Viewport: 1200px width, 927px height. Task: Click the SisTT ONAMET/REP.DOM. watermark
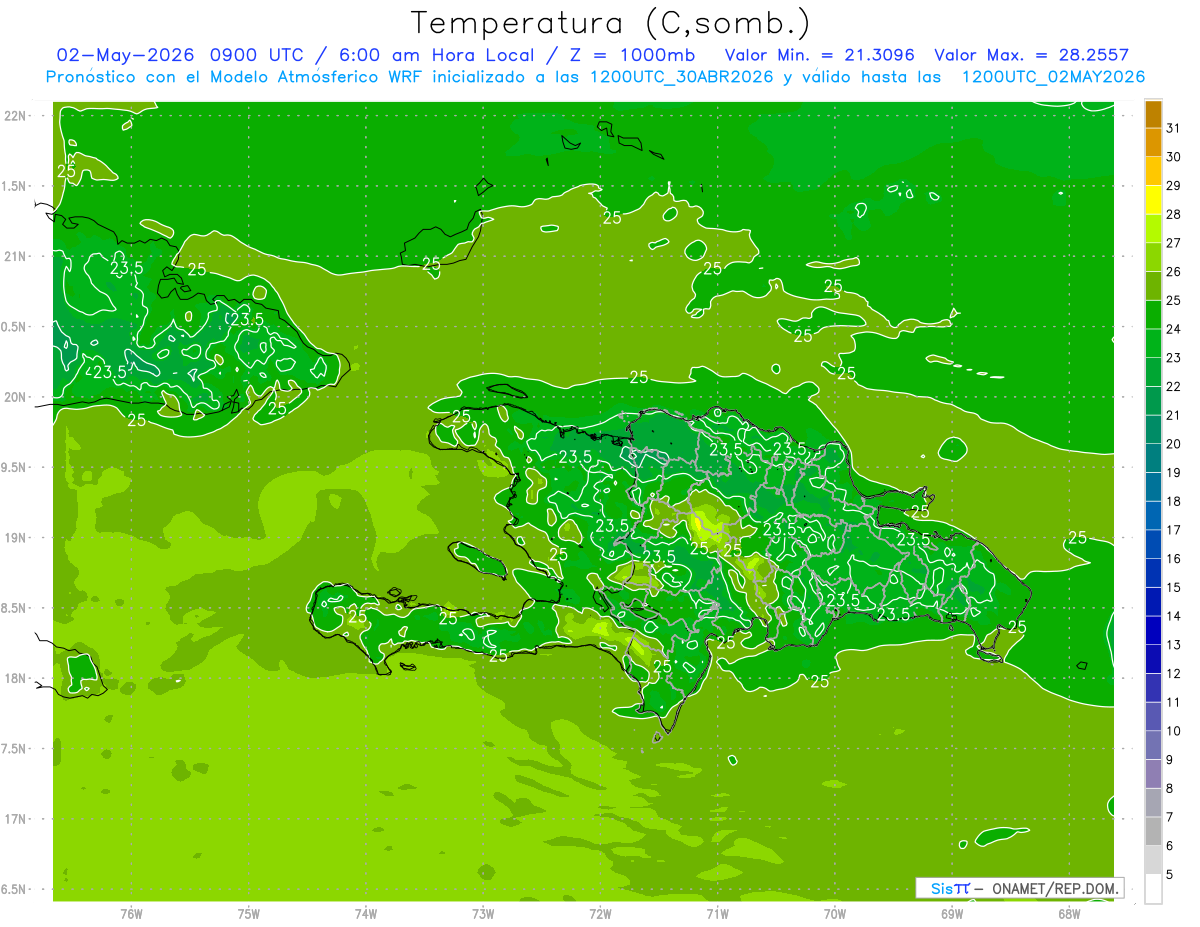1019,888
